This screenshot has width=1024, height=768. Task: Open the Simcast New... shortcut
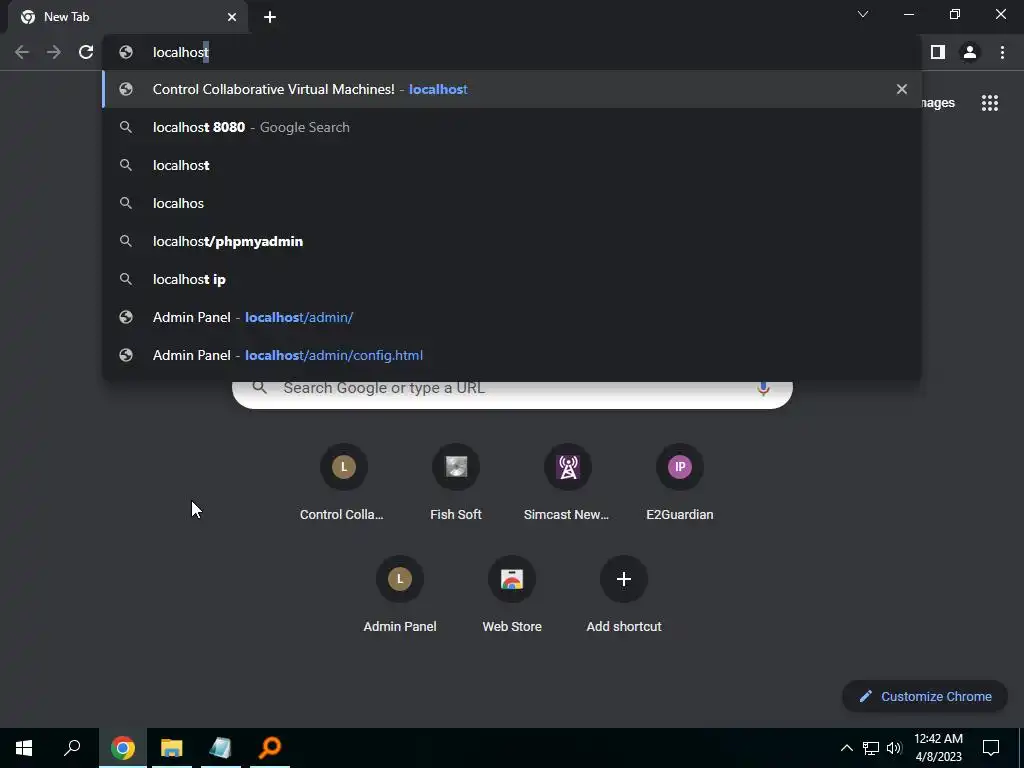coord(568,483)
